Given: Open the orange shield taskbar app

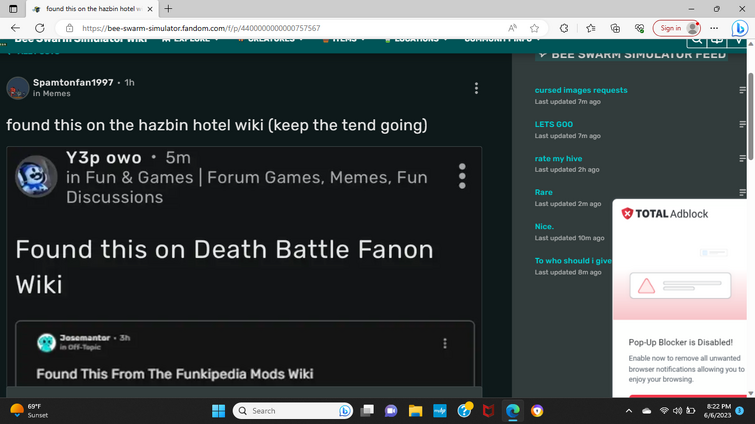Looking at the screenshot, I should pos(537,411).
